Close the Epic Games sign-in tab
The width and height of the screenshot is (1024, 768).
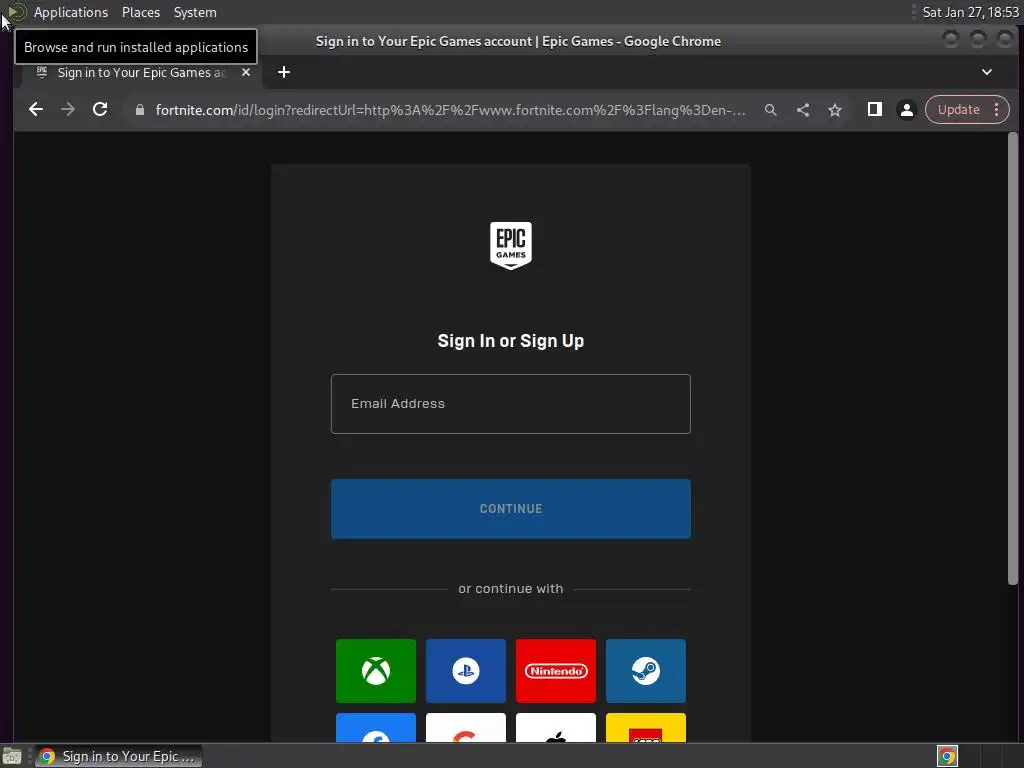pyautogui.click(x=246, y=72)
